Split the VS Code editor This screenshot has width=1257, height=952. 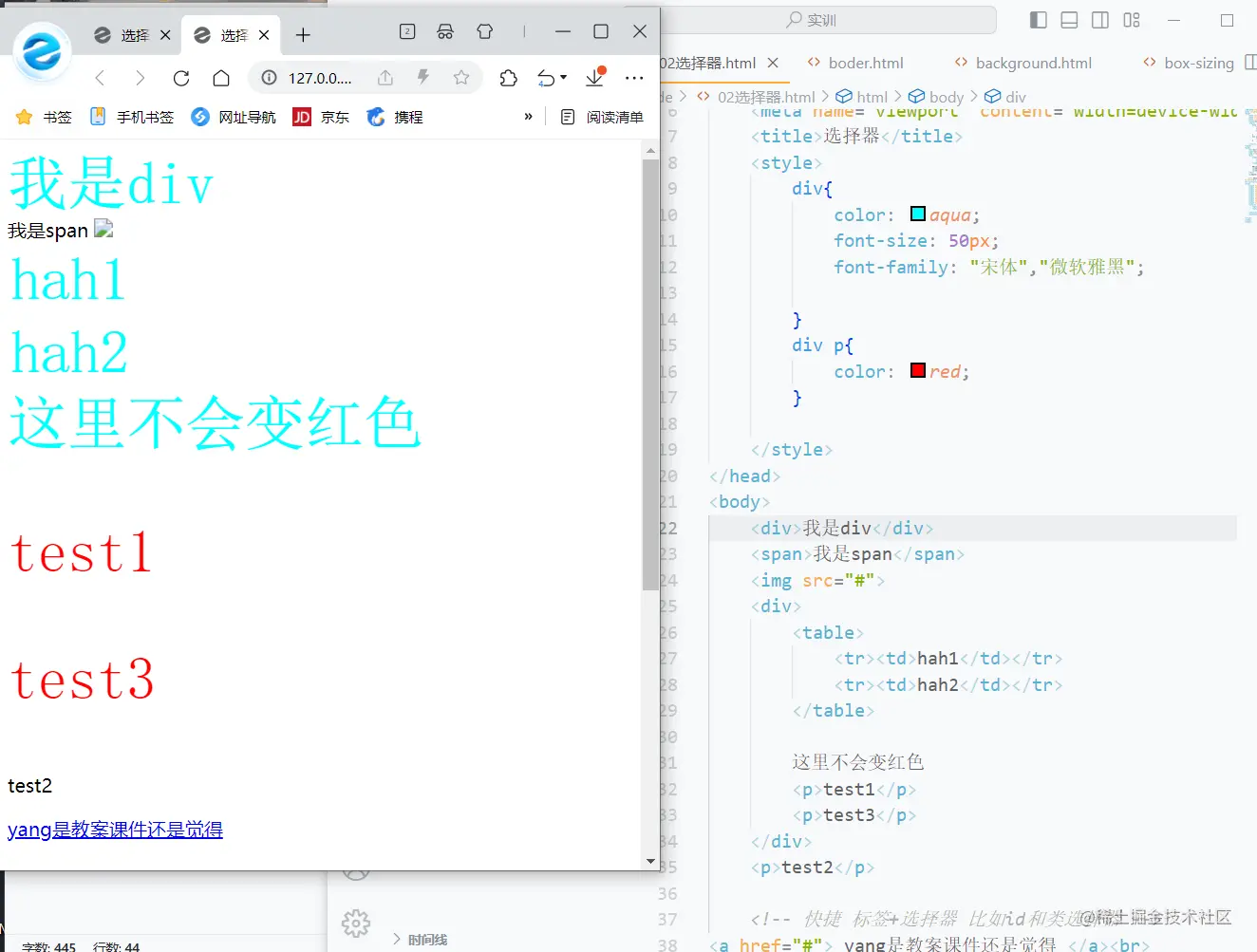point(1249,63)
